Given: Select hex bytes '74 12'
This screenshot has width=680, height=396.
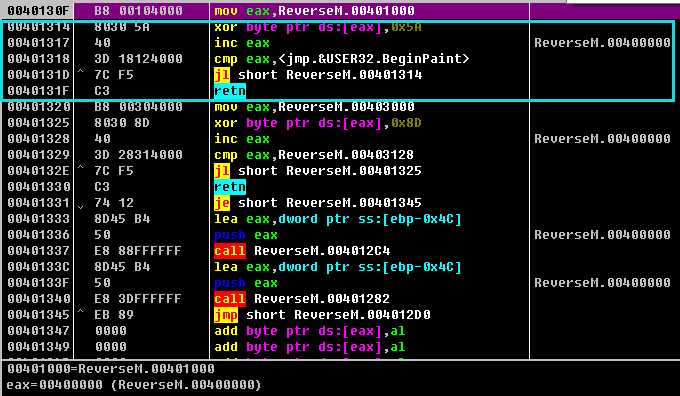Looking at the screenshot, I should [x=114, y=203].
